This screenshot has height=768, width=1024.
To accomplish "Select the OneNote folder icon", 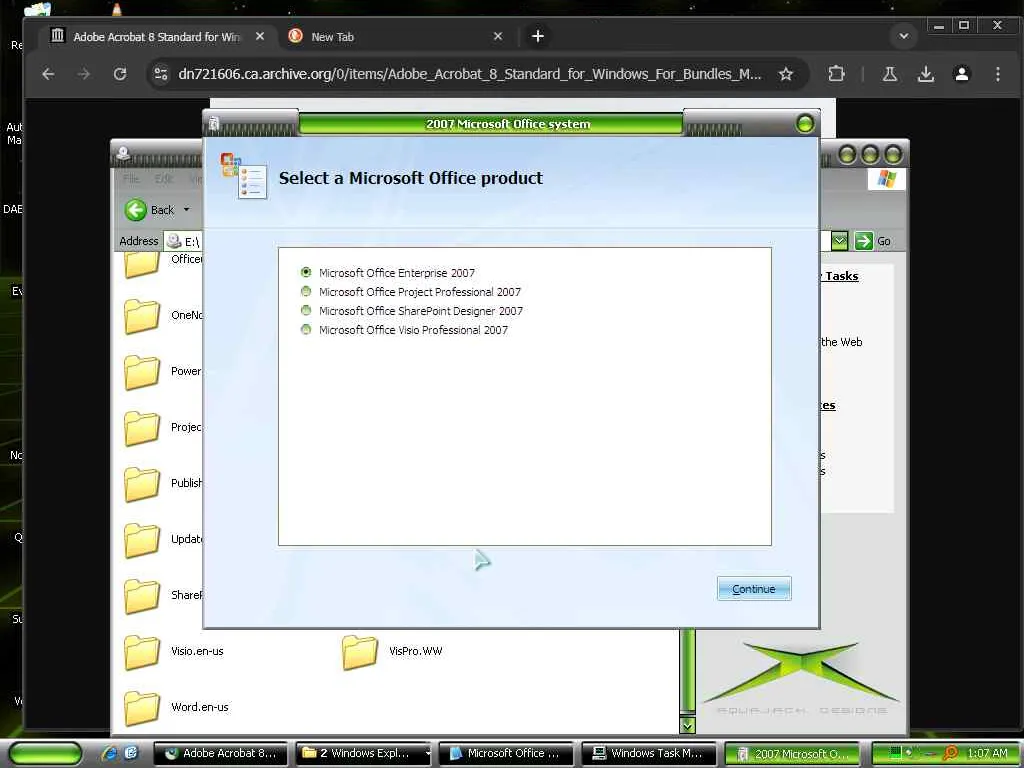I will (x=142, y=315).
